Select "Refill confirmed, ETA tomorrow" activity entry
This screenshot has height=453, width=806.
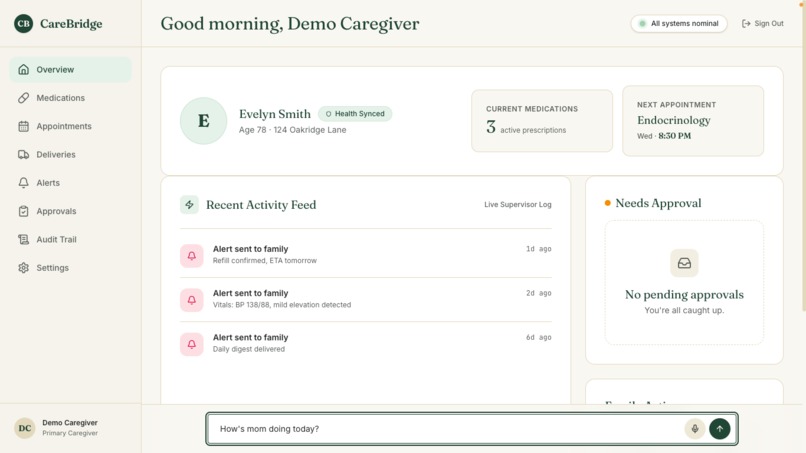coord(365,255)
